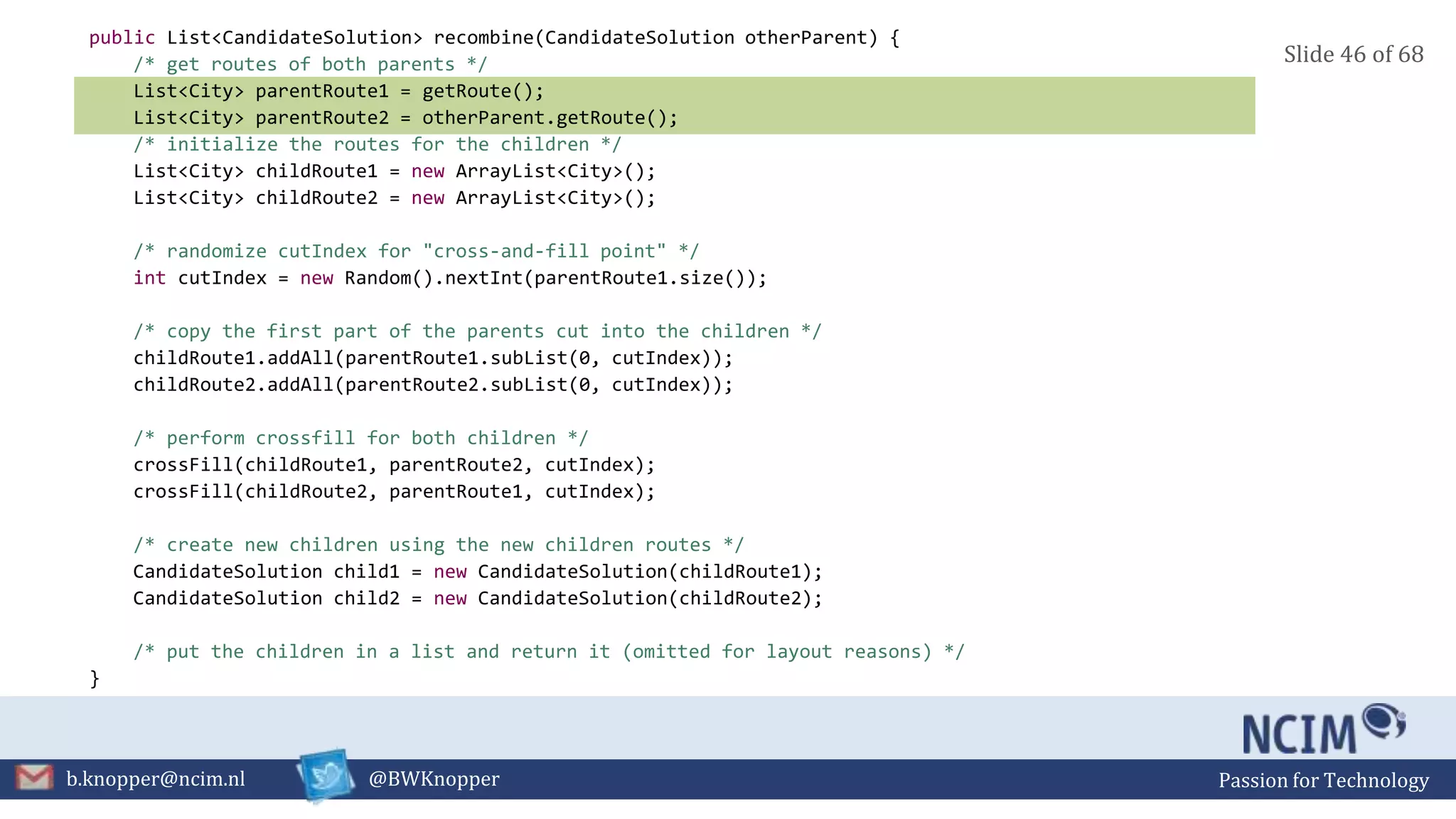
Task: Click the recombine method signature line
Action: (x=493, y=38)
